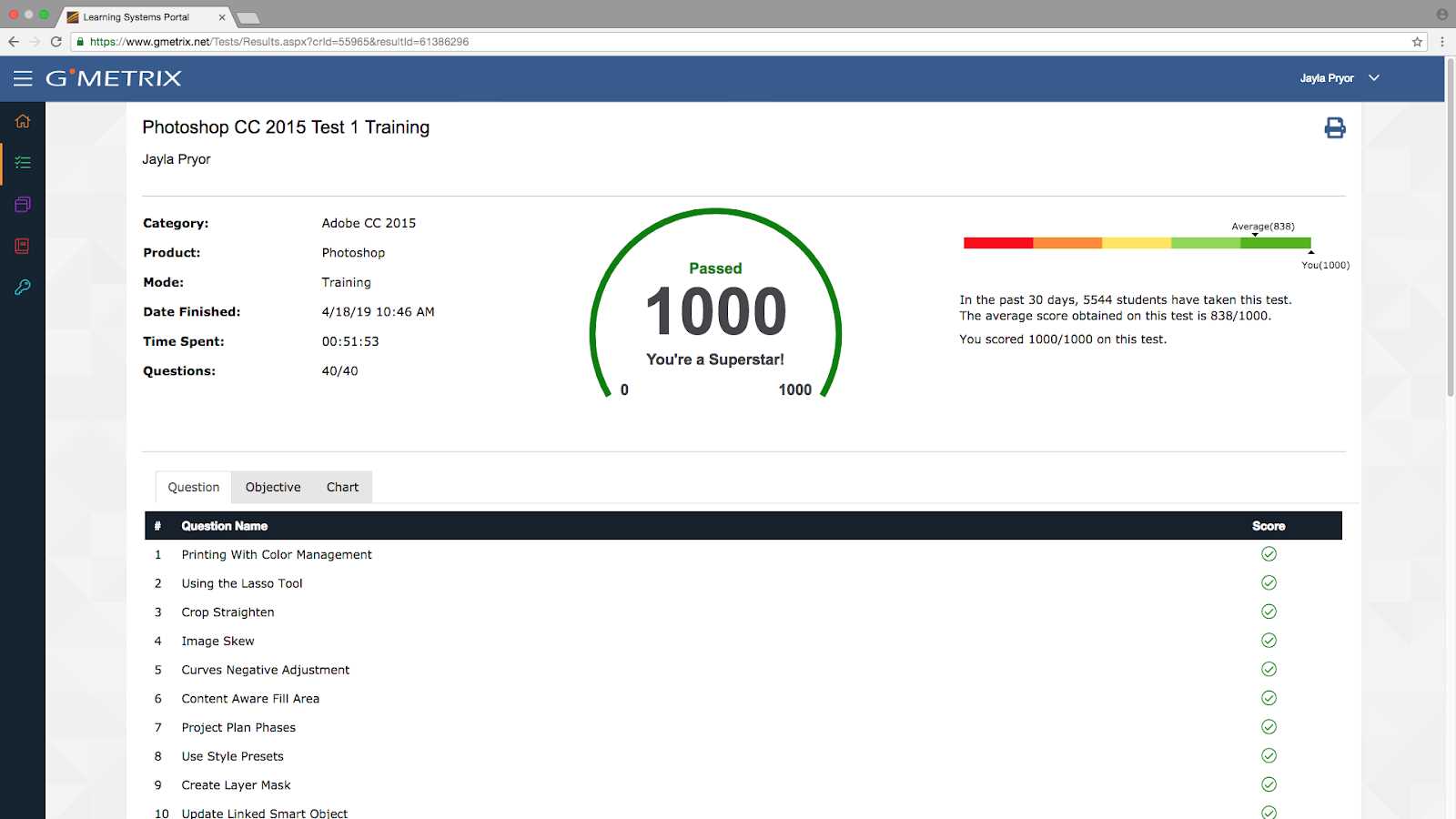Screen dimensions: 1456x819
Task: Click the checkmark for Curves Negative Adjustment
Action: [1269, 670]
